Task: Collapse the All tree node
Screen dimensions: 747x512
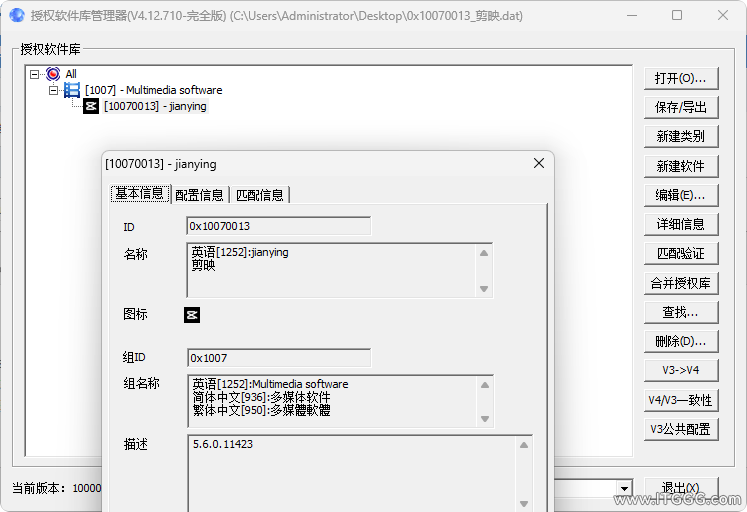Action: click(x=34, y=74)
